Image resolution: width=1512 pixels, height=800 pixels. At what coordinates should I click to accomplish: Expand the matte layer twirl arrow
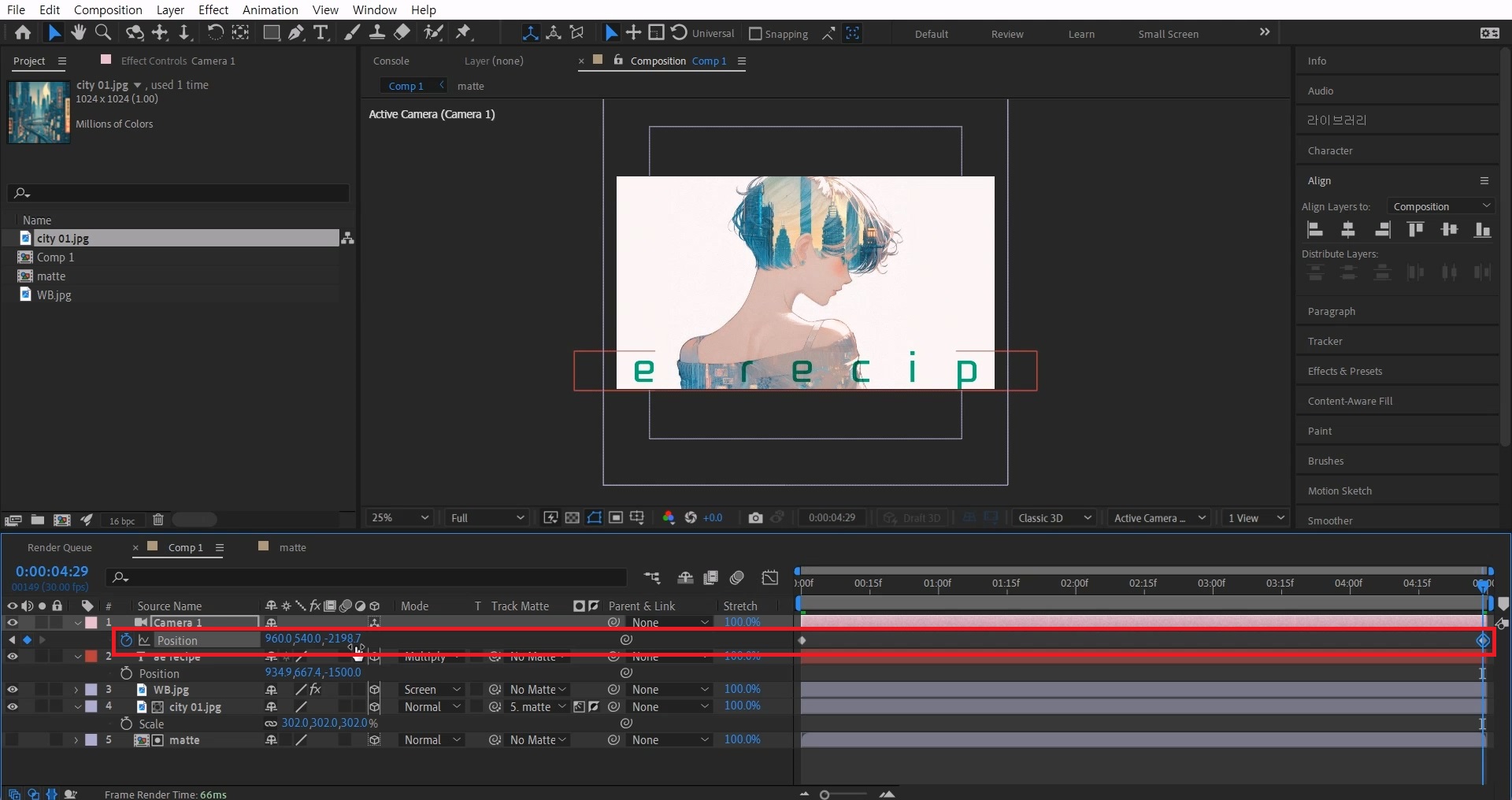point(76,740)
